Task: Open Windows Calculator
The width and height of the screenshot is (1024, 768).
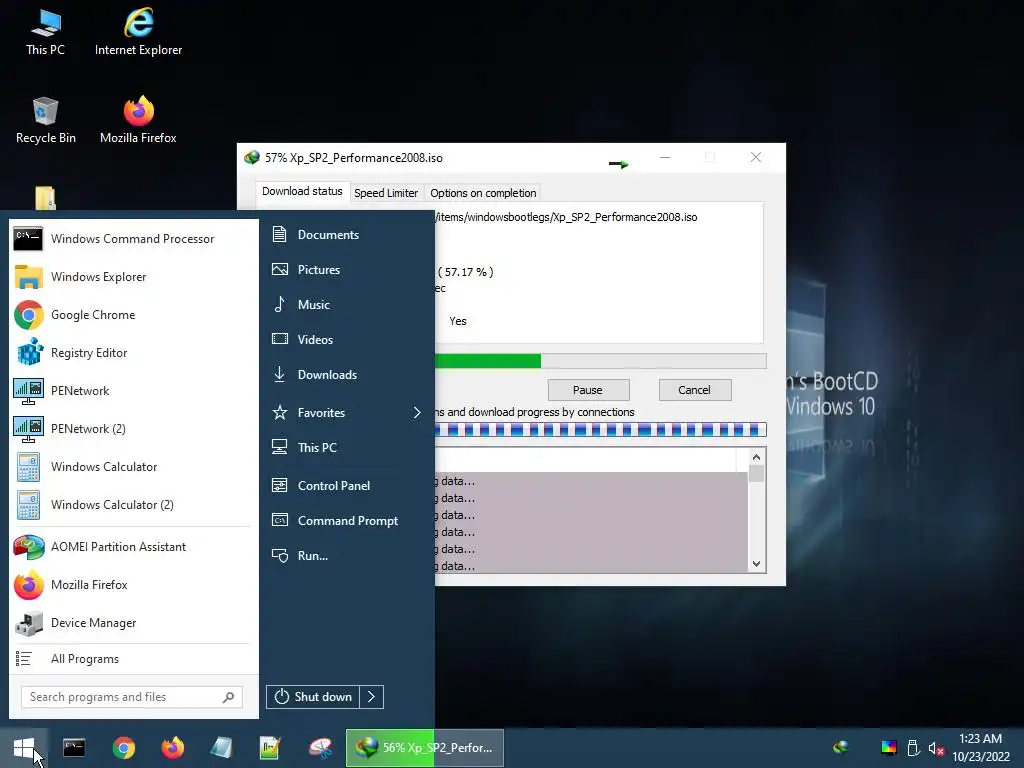Action: click(x=133, y=467)
